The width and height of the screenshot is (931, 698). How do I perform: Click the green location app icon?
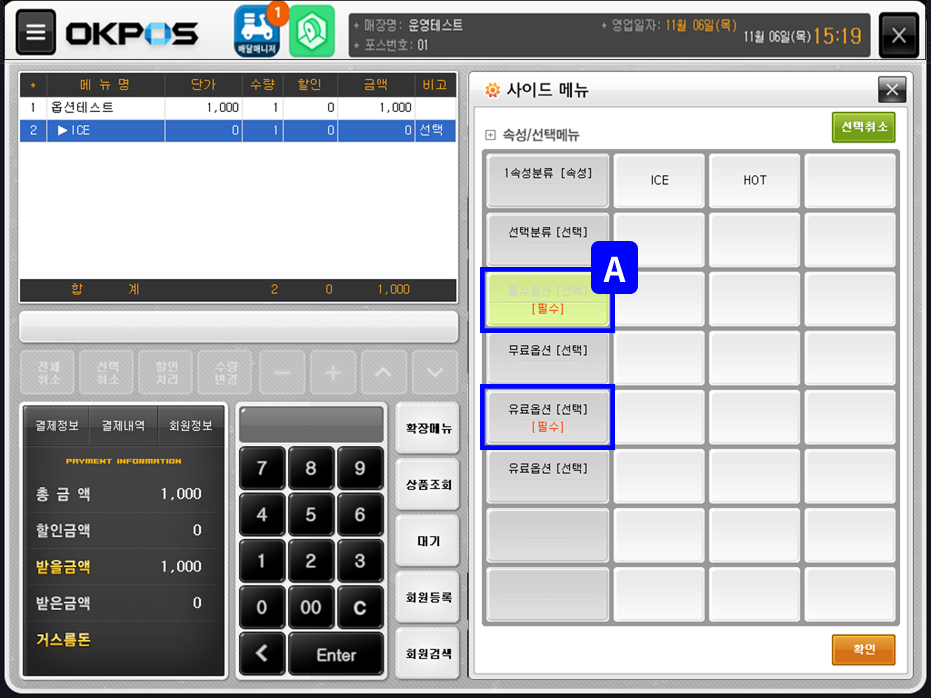[x=312, y=32]
